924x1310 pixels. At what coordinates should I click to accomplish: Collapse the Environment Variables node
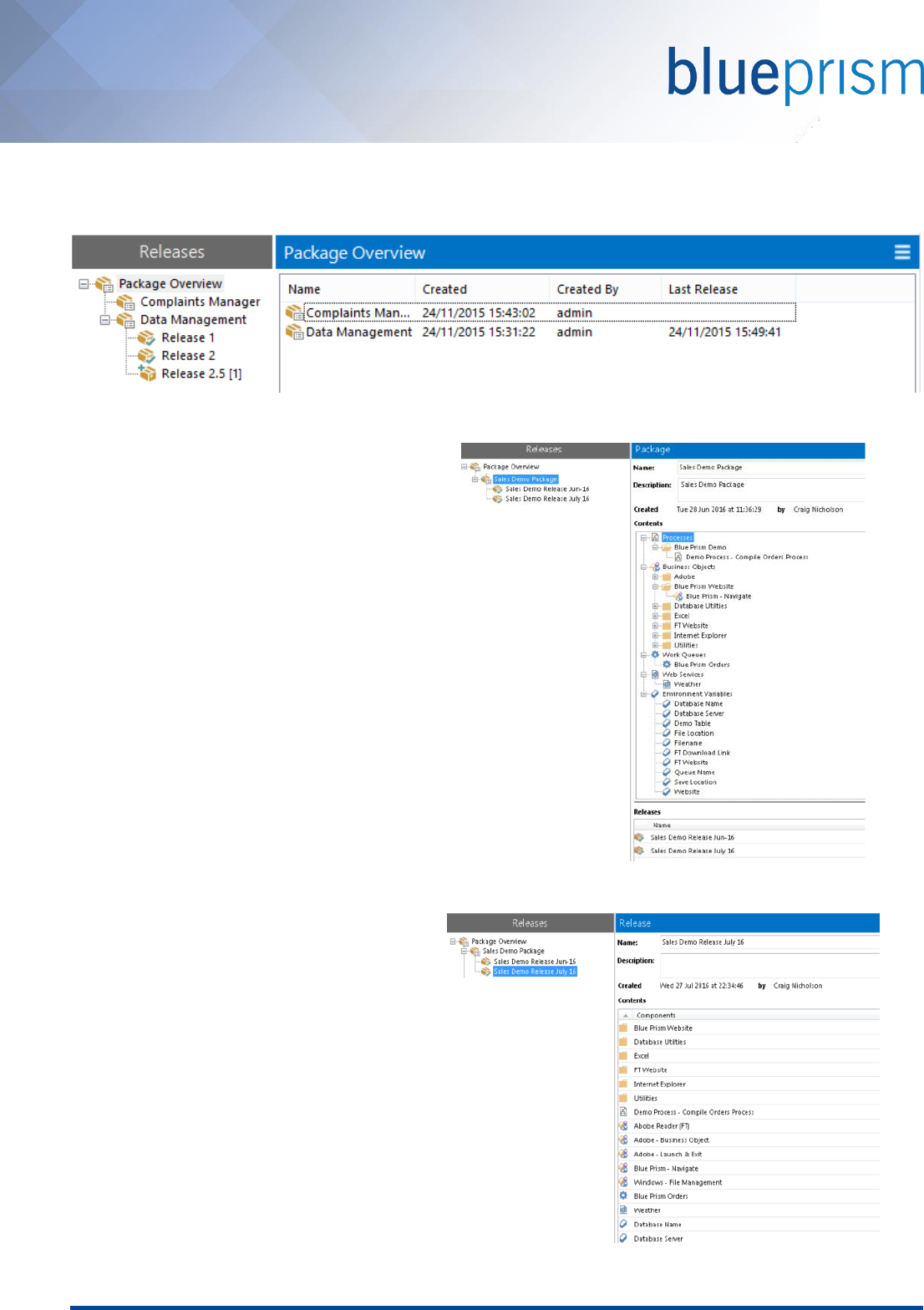(x=644, y=693)
